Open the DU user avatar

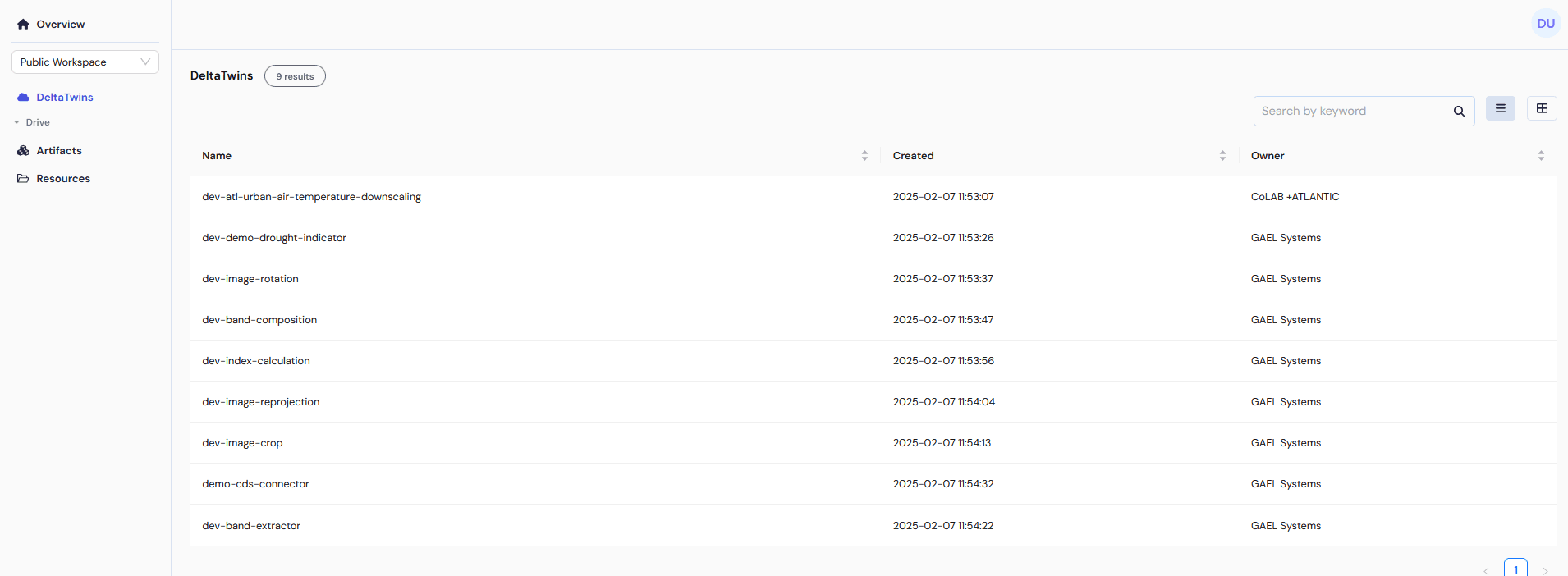point(1545,24)
